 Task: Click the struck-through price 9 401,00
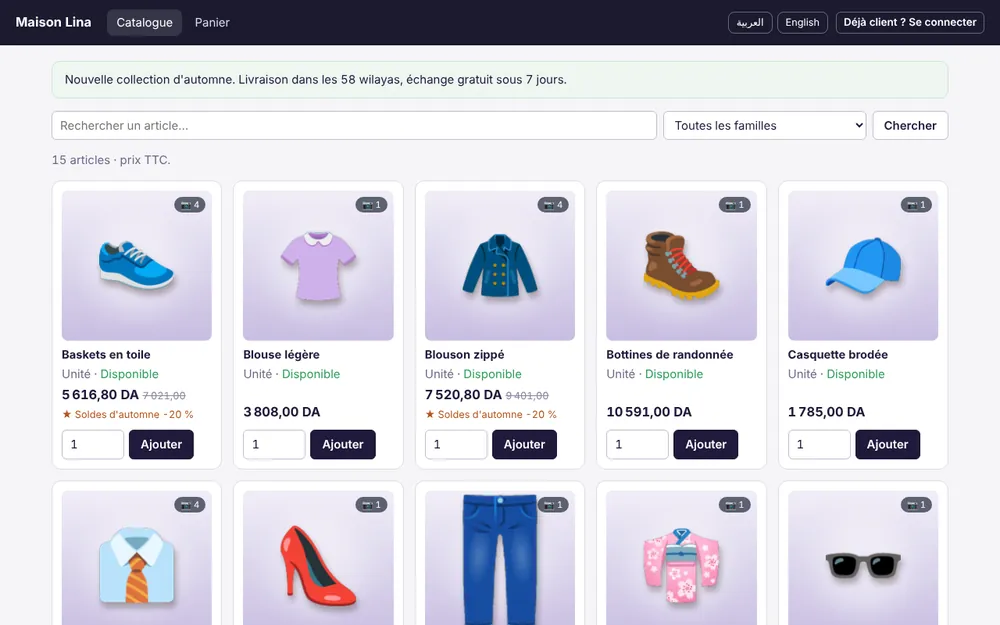(x=527, y=395)
